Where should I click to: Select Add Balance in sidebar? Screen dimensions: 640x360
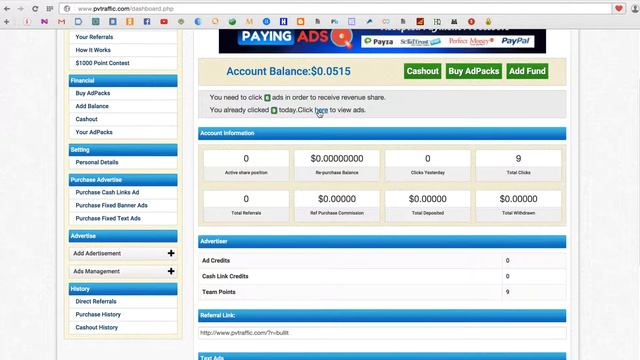point(92,106)
